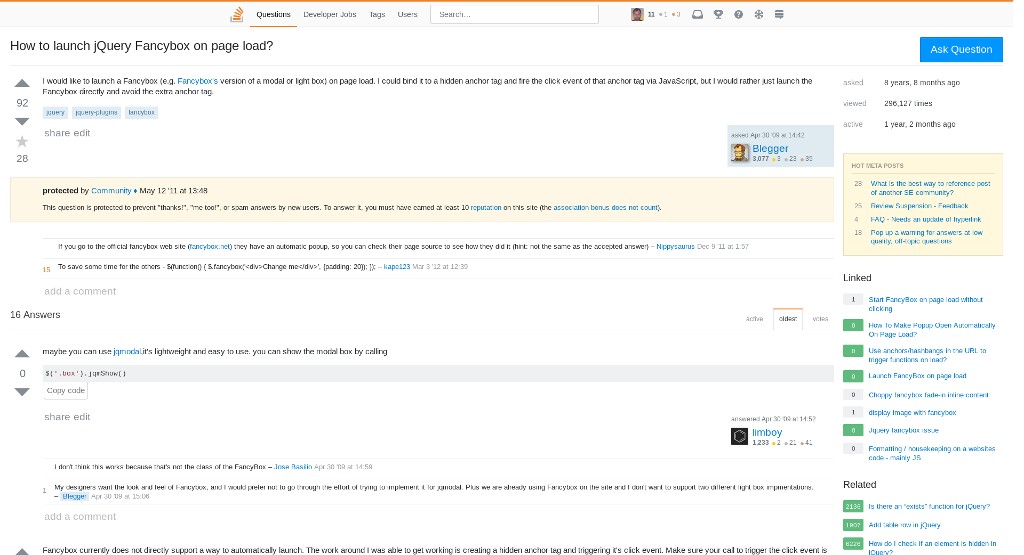Open the jqmodal link in first answer

click(x=127, y=351)
